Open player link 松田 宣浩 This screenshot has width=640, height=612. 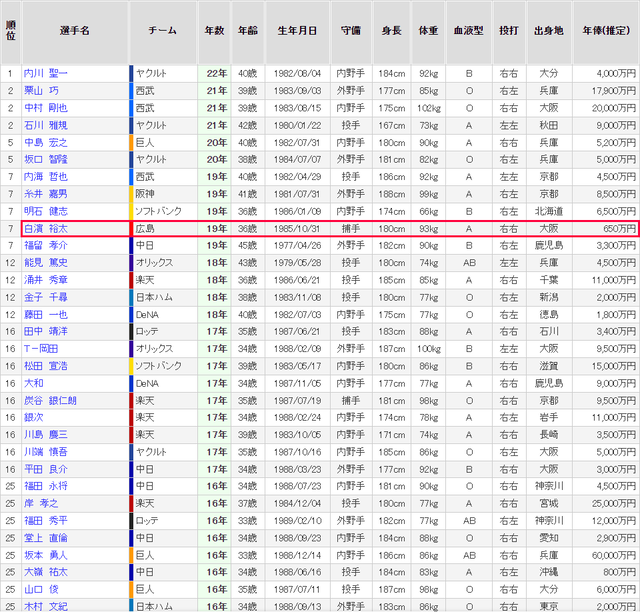[46, 366]
